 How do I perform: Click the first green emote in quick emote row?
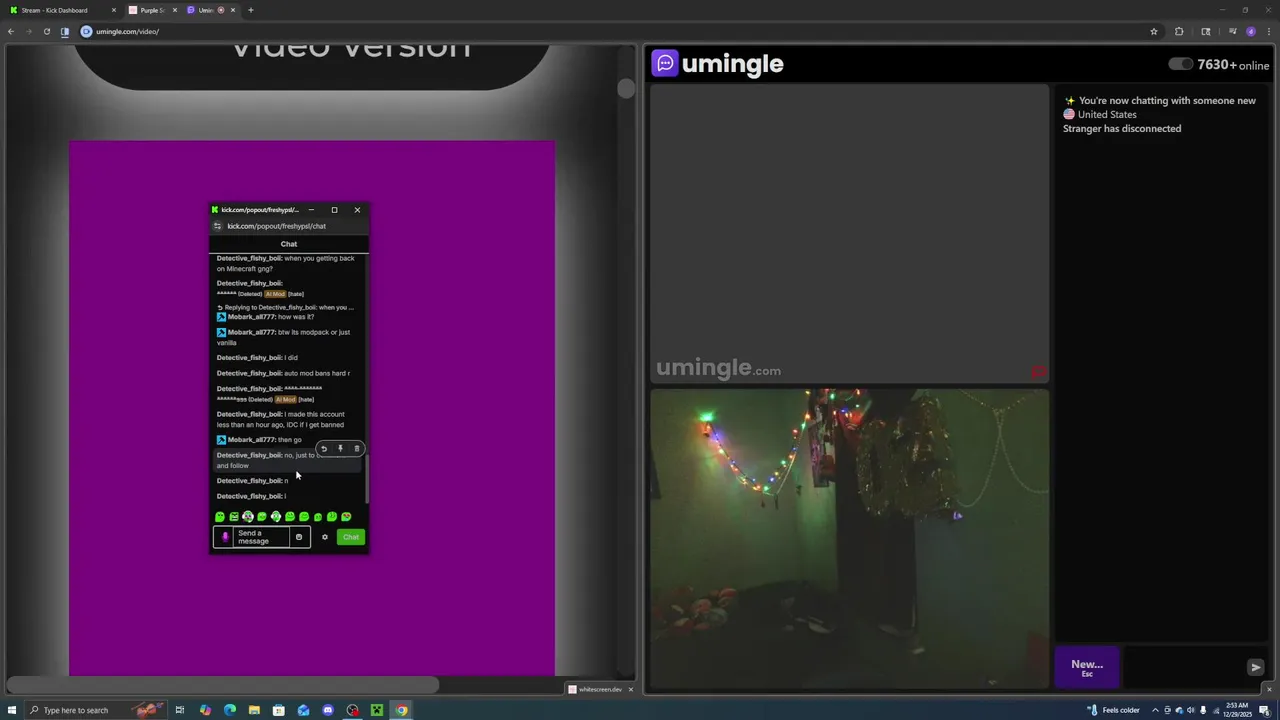pyautogui.click(x=220, y=517)
